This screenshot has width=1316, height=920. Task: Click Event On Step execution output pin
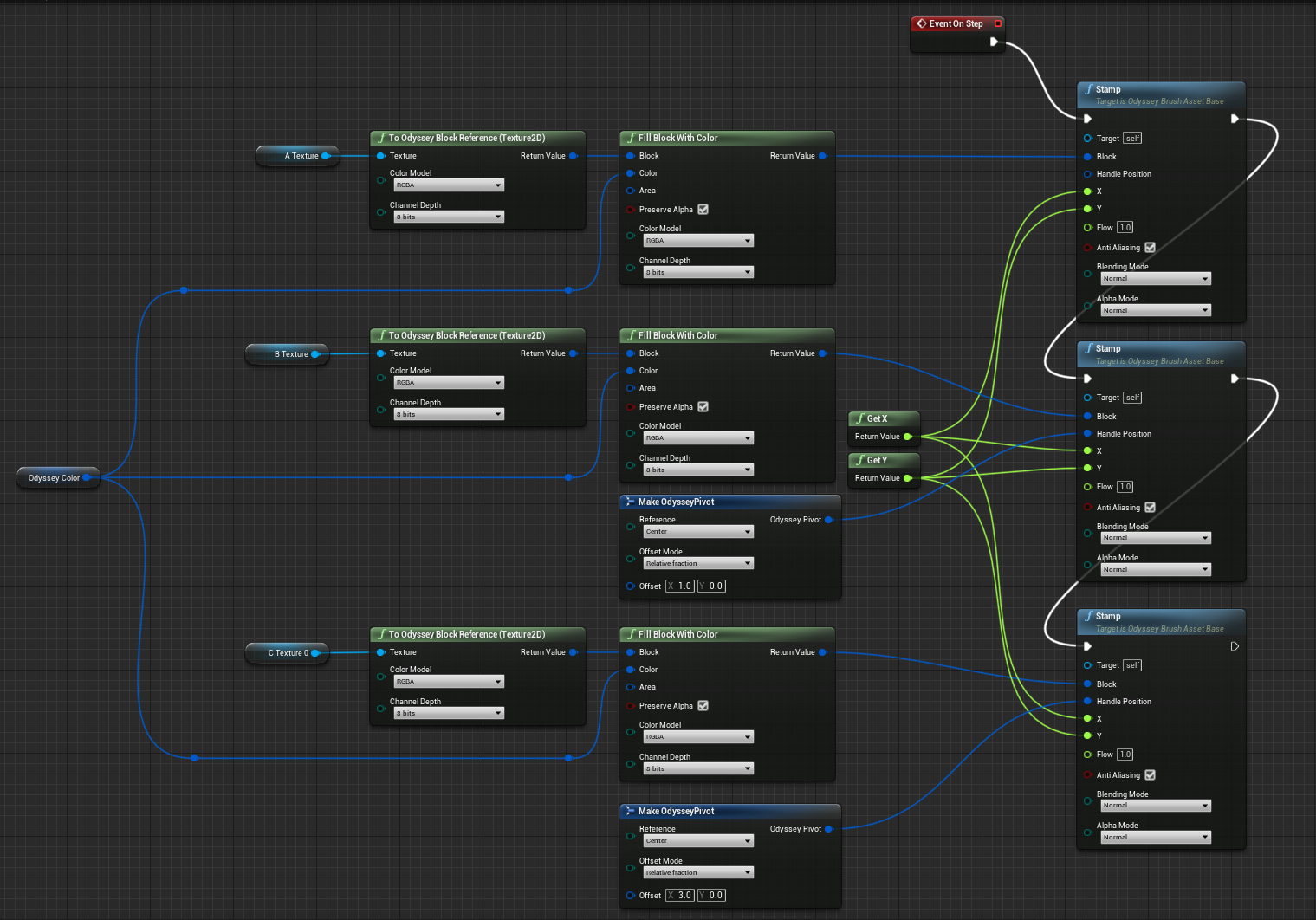point(994,42)
